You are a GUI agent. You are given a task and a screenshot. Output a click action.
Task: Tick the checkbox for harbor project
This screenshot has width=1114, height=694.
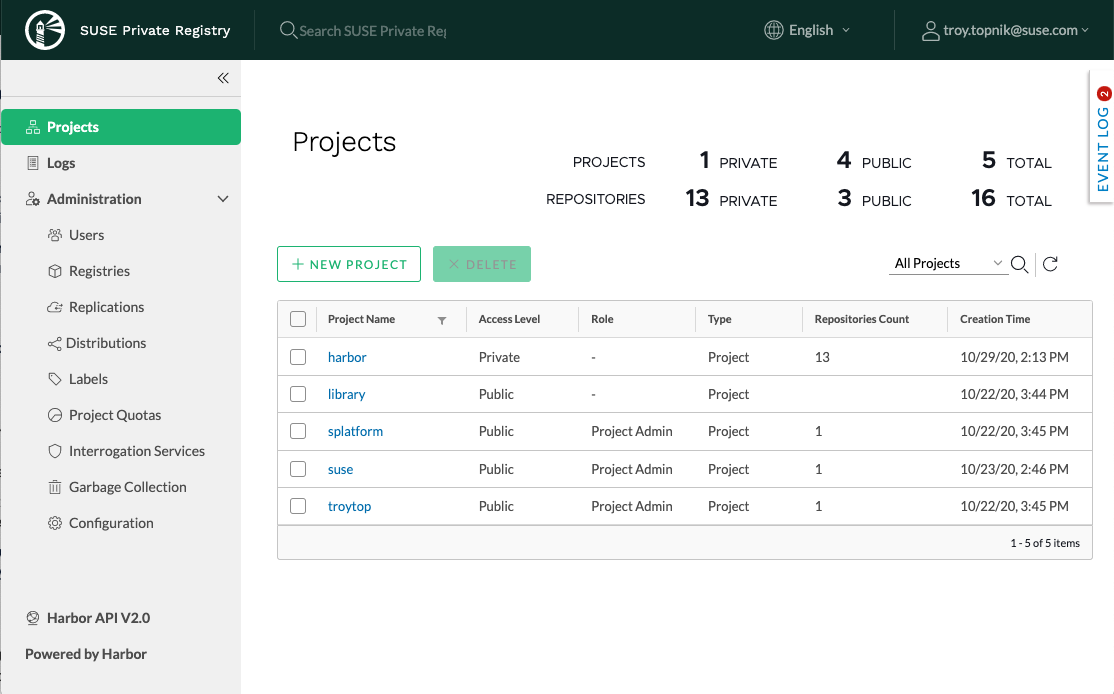[x=298, y=357]
